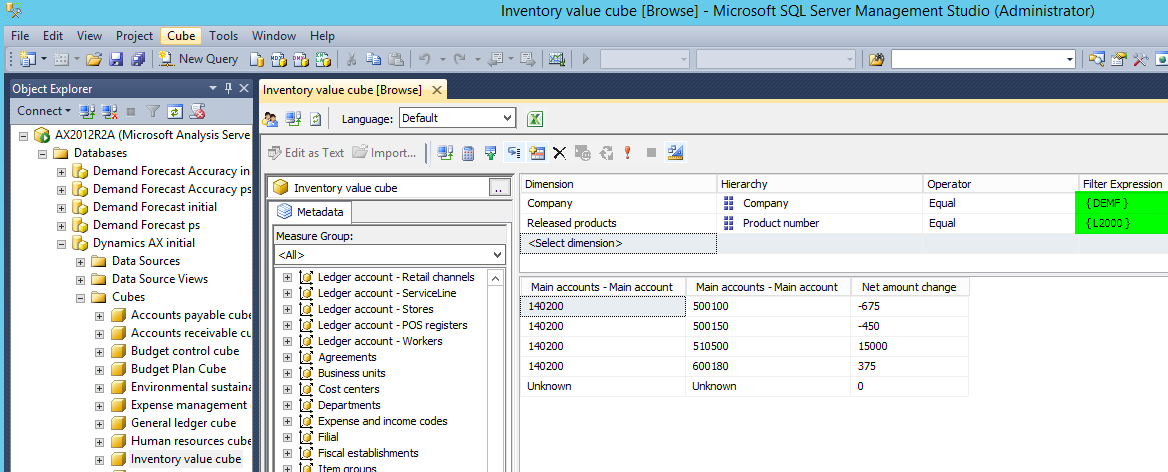This screenshot has height=472, width=1168.
Task: Collapse the Dynamics AX initial database node
Action: pos(61,243)
